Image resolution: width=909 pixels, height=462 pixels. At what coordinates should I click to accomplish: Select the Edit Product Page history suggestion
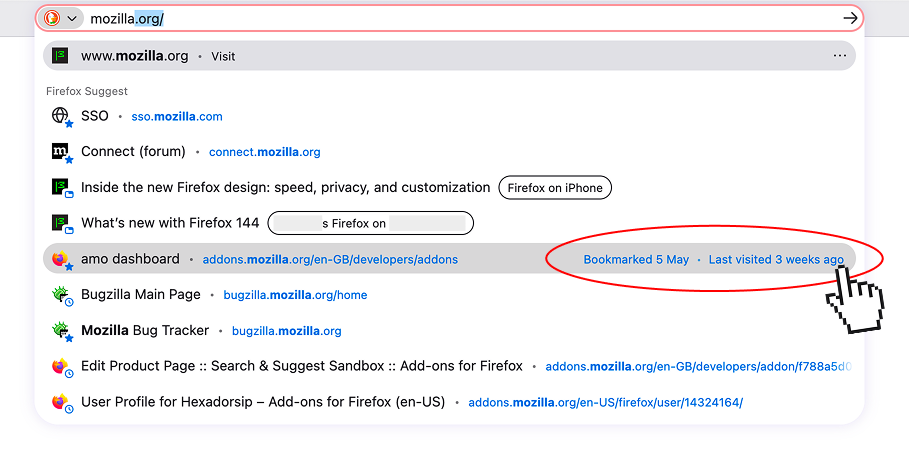click(301, 366)
